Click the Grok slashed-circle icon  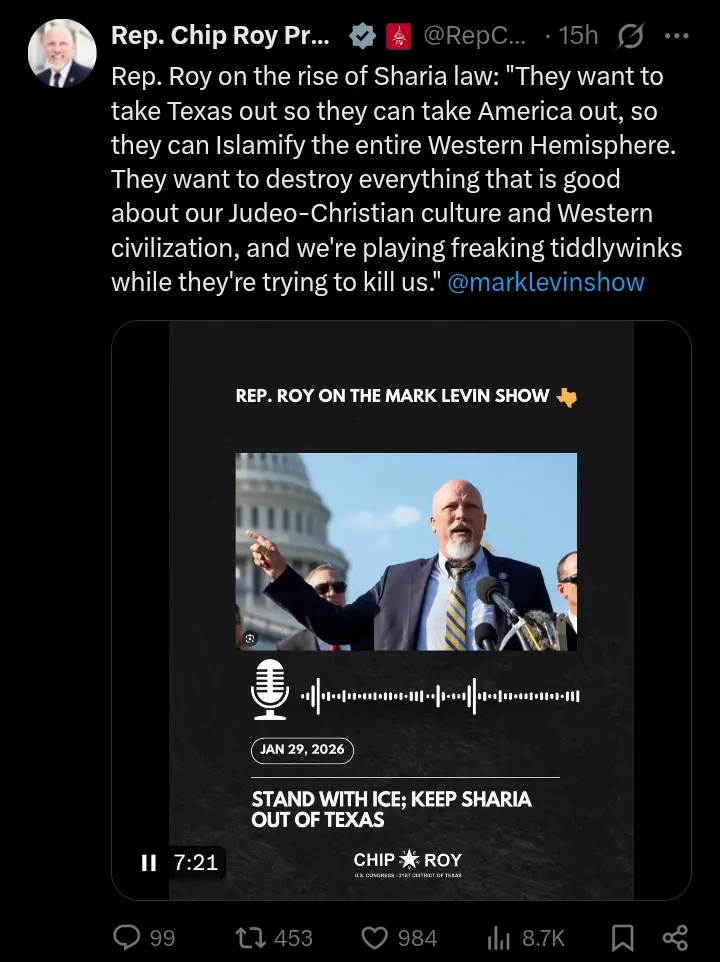pos(630,36)
